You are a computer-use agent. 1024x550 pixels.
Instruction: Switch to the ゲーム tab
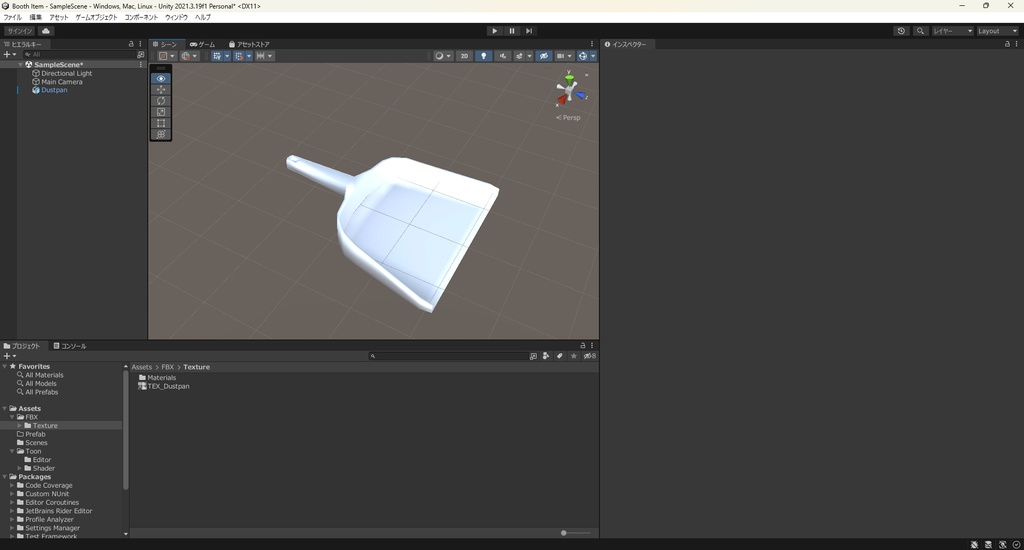tap(202, 44)
